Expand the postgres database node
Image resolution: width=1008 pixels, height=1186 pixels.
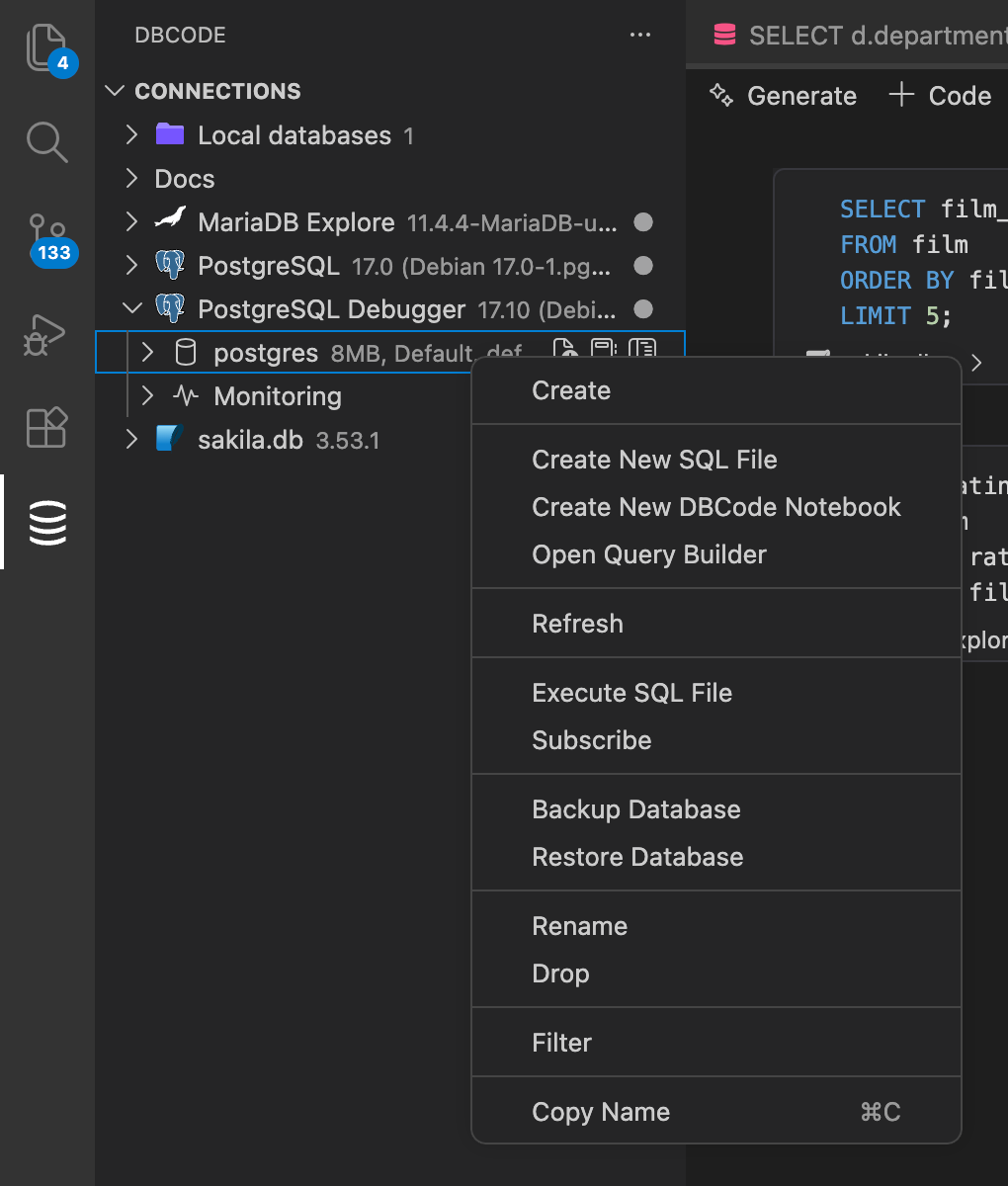point(147,352)
